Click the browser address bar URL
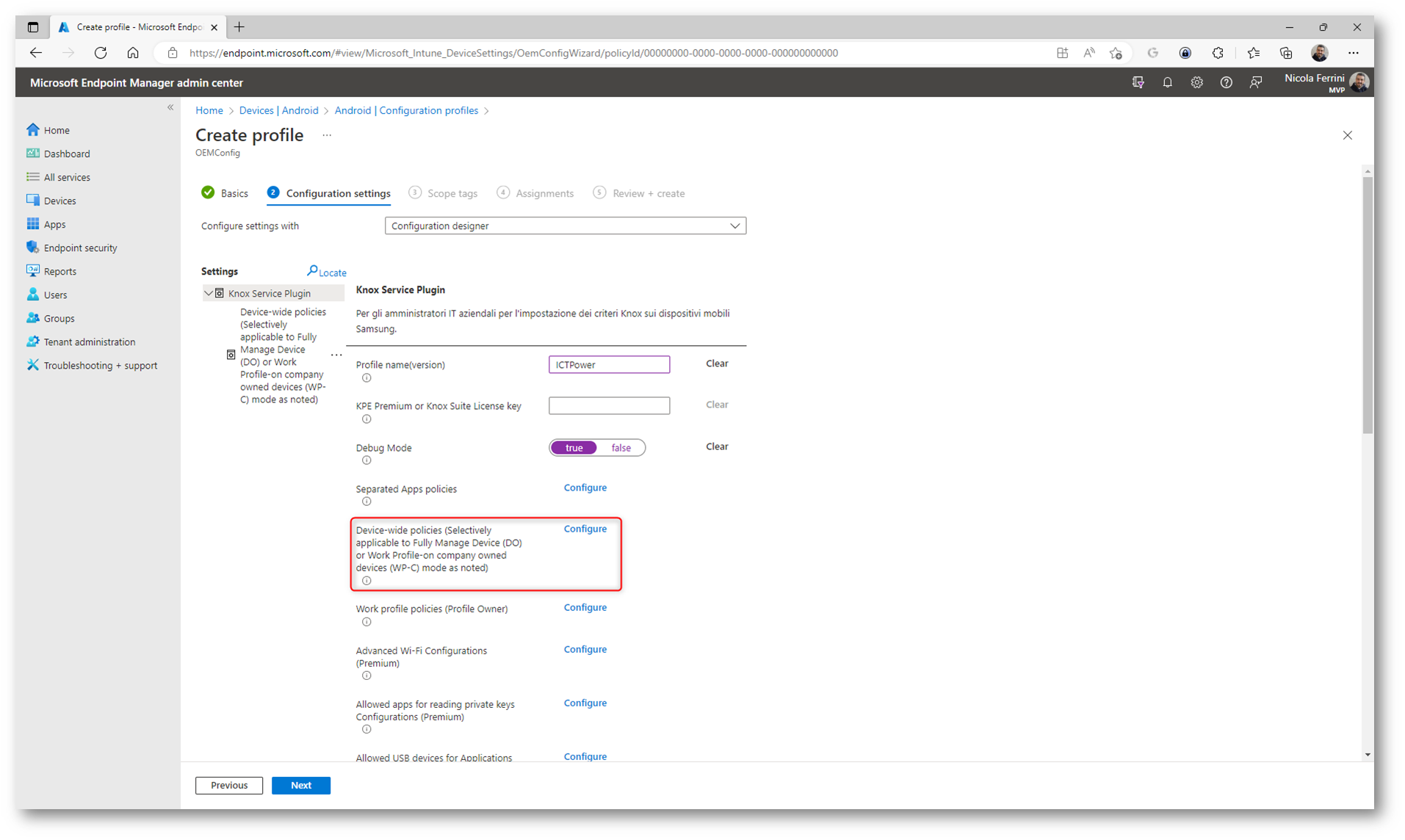This screenshot has height=840, width=1405. [x=513, y=53]
